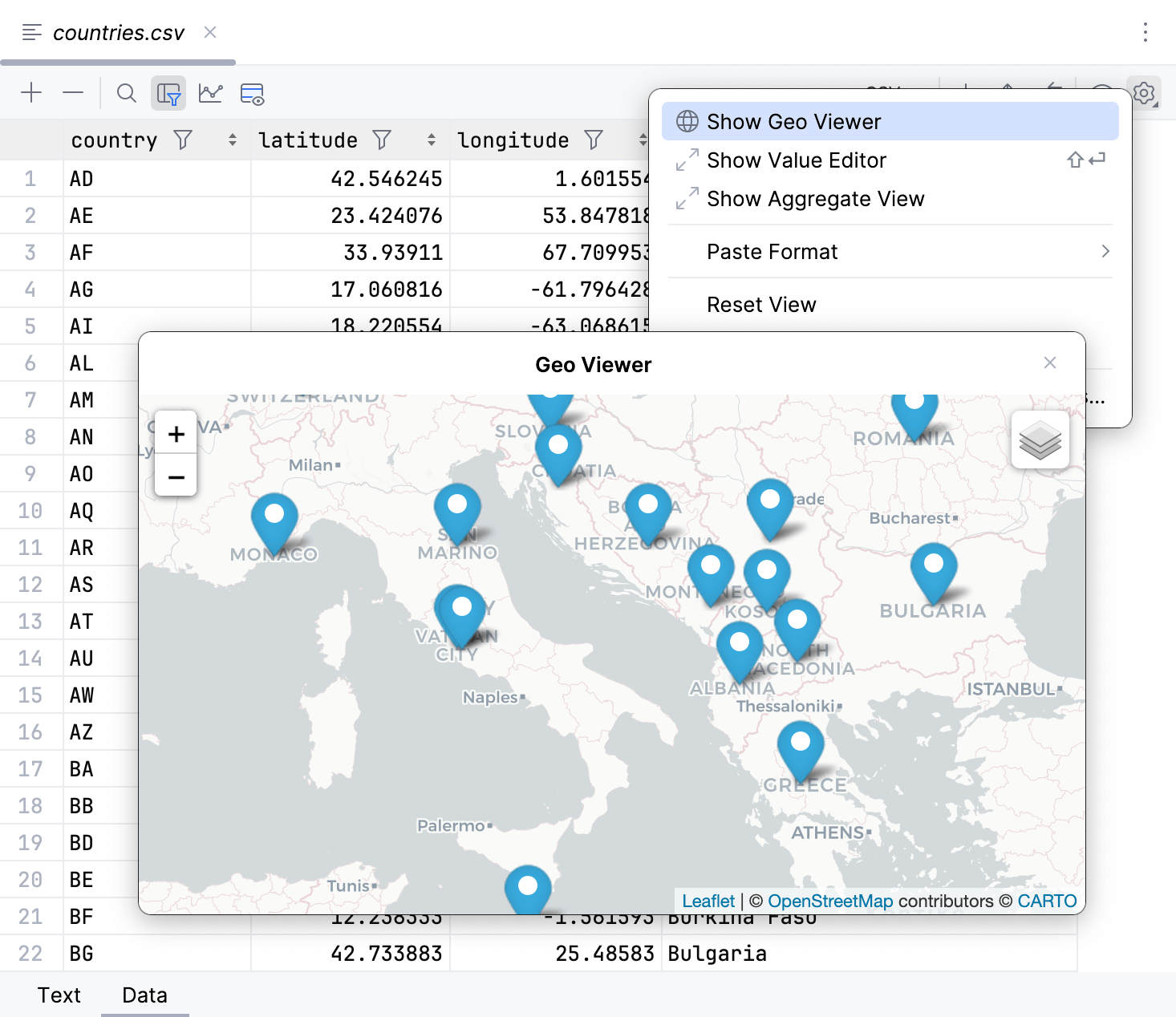This screenshot has width=1176, height=1017.
Task: Open the settings gear menu
Action: pyautogui.click(x=1144, y=92)
